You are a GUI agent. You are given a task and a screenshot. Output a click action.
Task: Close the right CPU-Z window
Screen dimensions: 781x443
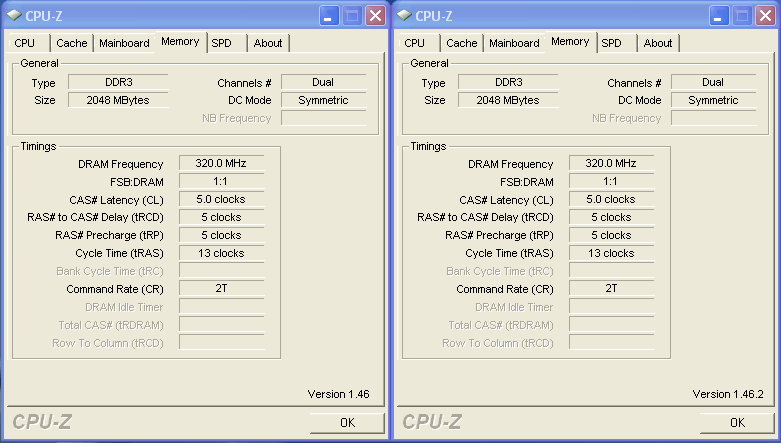[766, 16]
